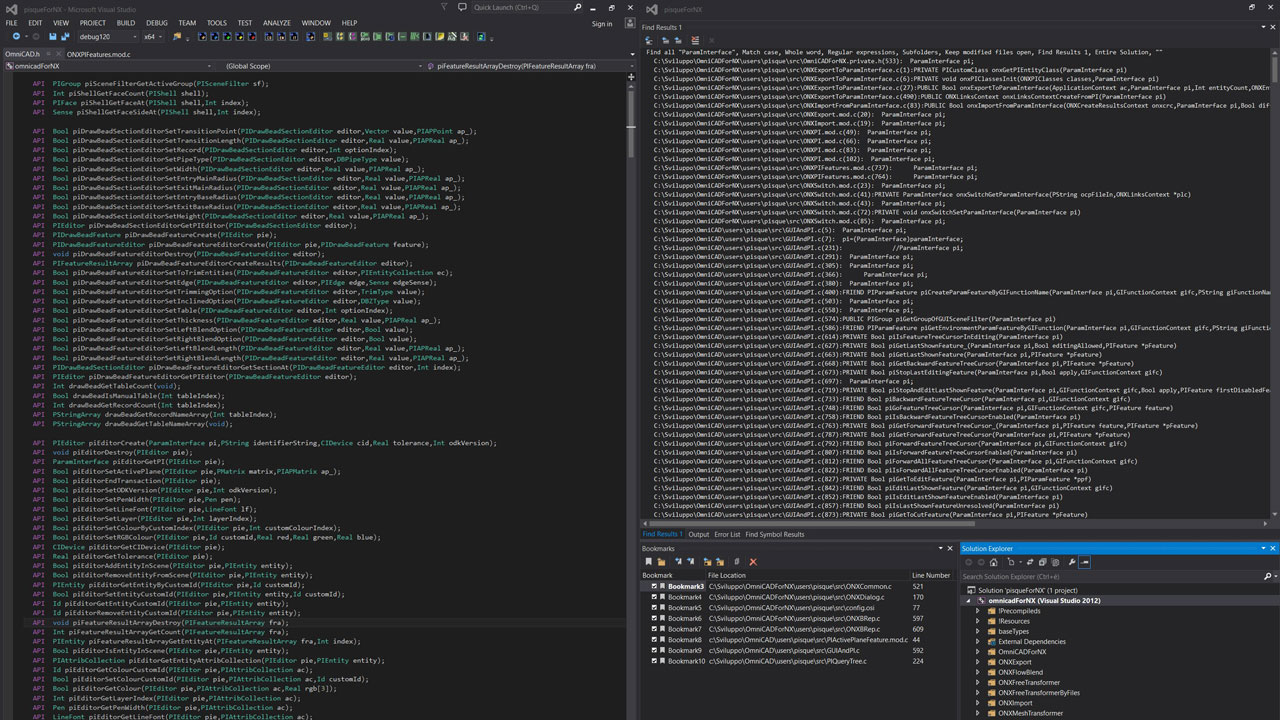Screen dimensions: 1280x720
Task: Toggle checkbox for Bookmark8
Action: [x=654, y=640]
